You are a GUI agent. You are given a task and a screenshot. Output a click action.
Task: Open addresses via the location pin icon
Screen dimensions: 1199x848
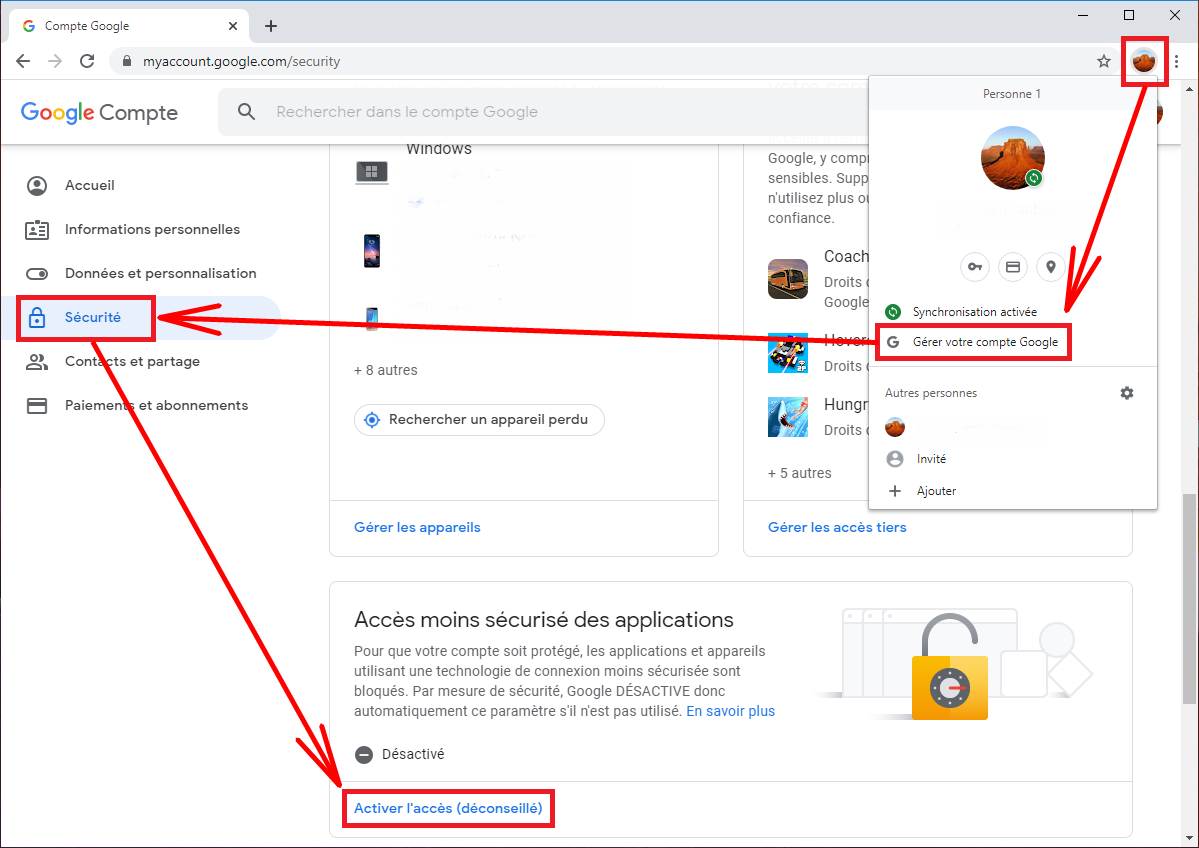click(x=1051, y=267)
